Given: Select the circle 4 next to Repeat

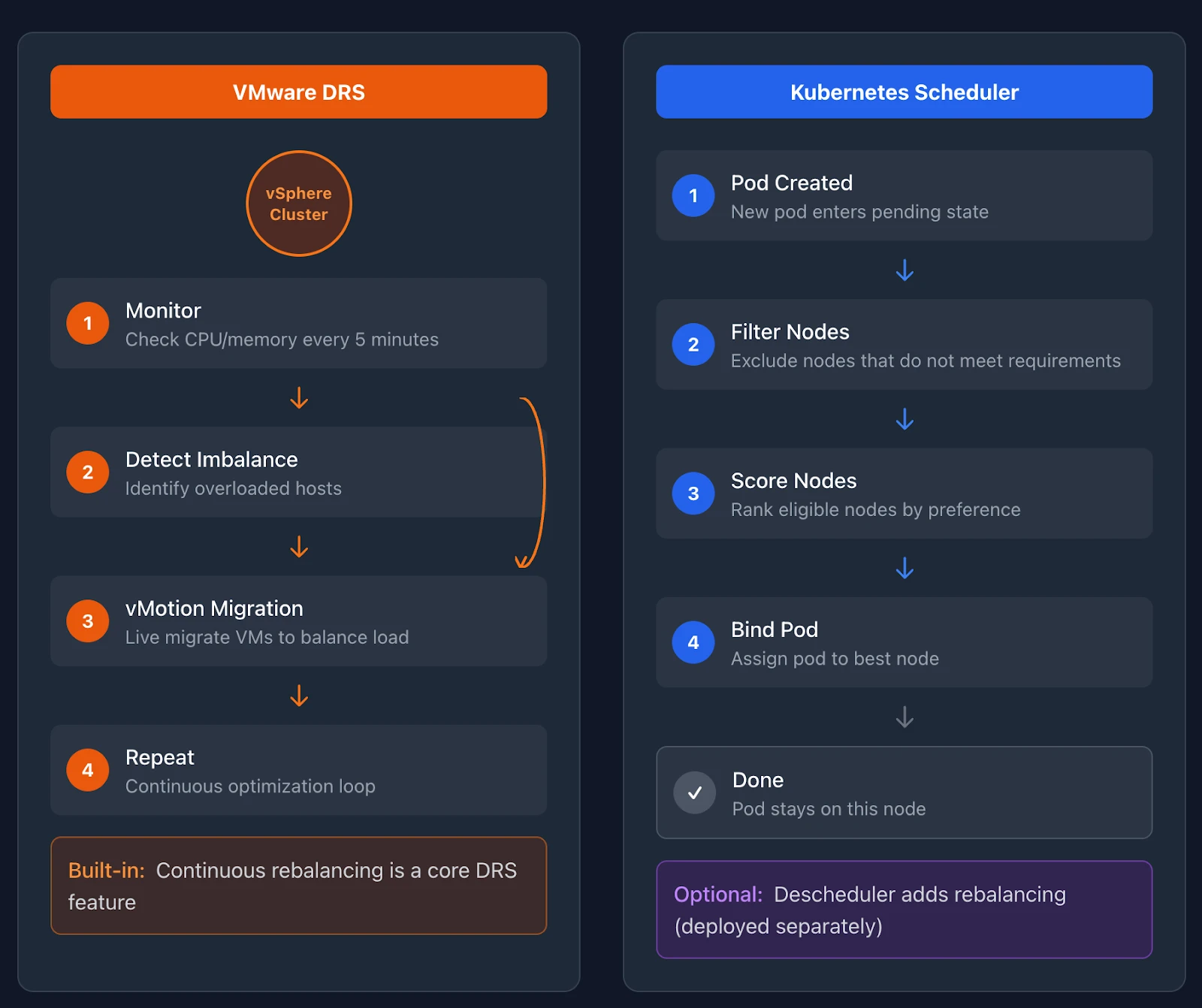Looking at the screenshot, I should tap(87, 770).
